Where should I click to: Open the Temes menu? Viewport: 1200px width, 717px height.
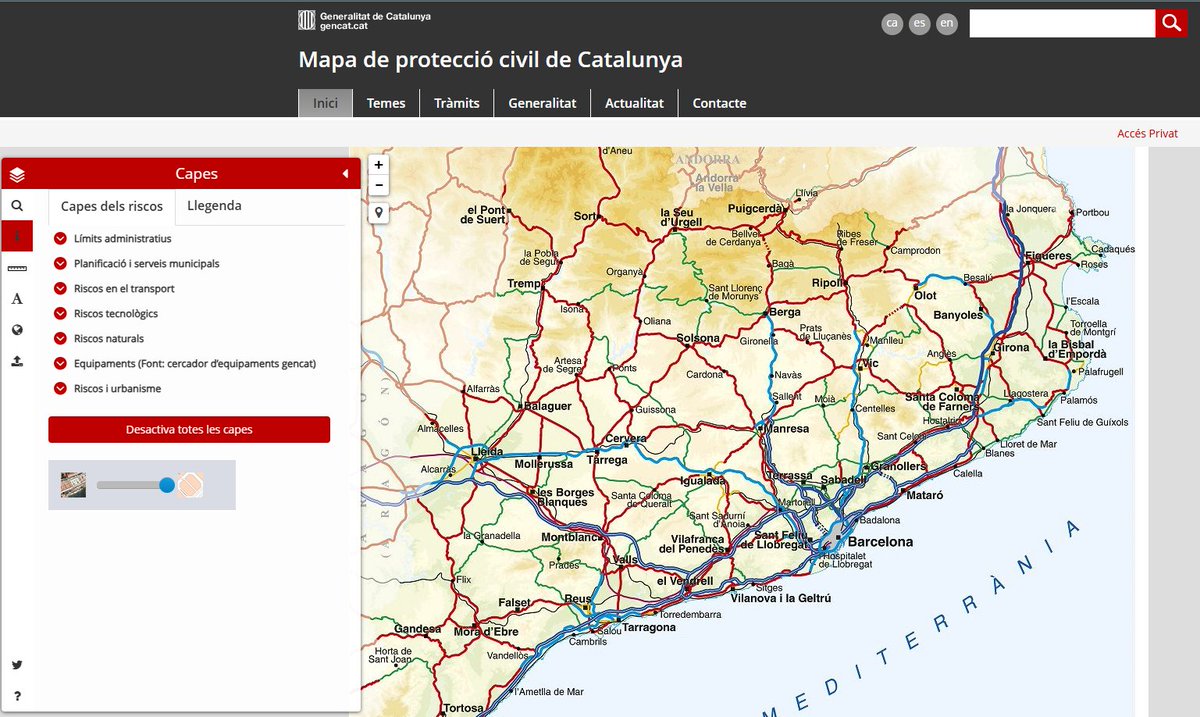click(x=386, y=103)
